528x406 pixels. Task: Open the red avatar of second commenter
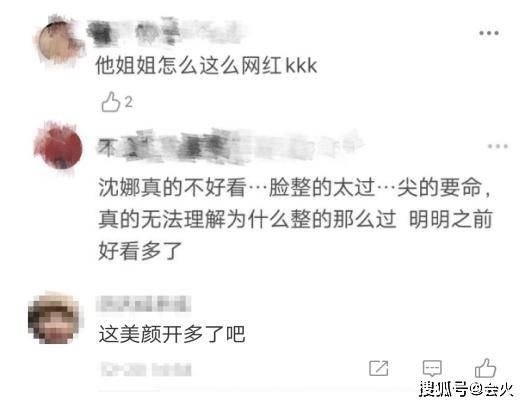click(59, 146)
